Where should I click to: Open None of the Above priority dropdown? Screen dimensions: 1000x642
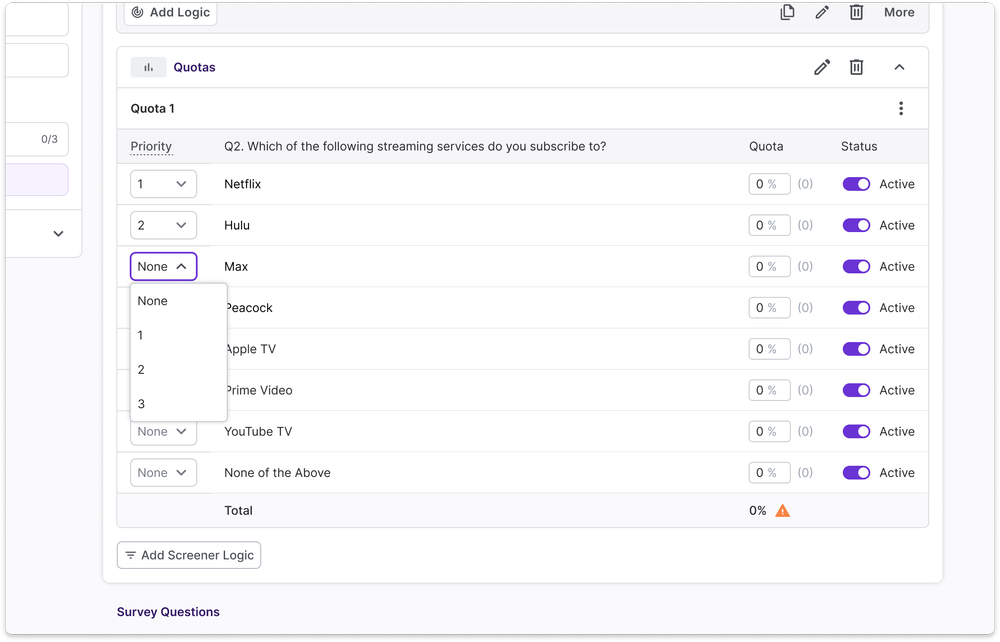(163, 473)
